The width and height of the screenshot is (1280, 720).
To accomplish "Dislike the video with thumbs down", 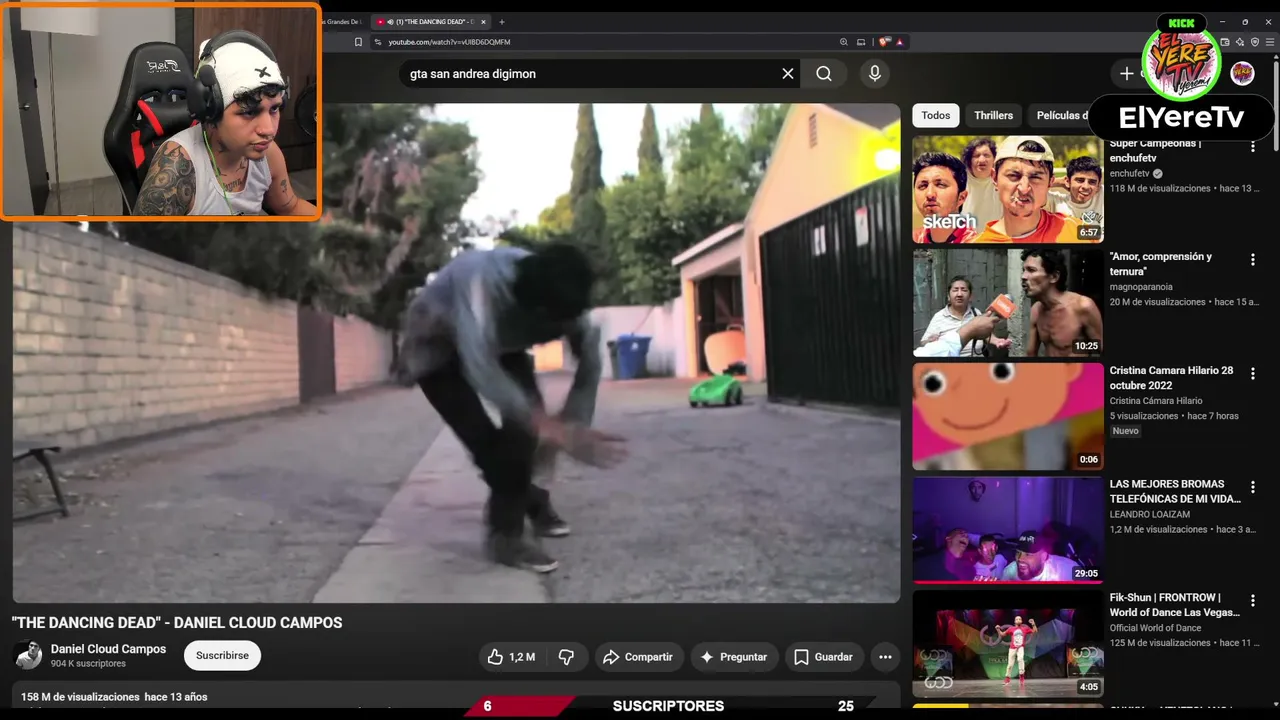I will [x=566, y=657].
